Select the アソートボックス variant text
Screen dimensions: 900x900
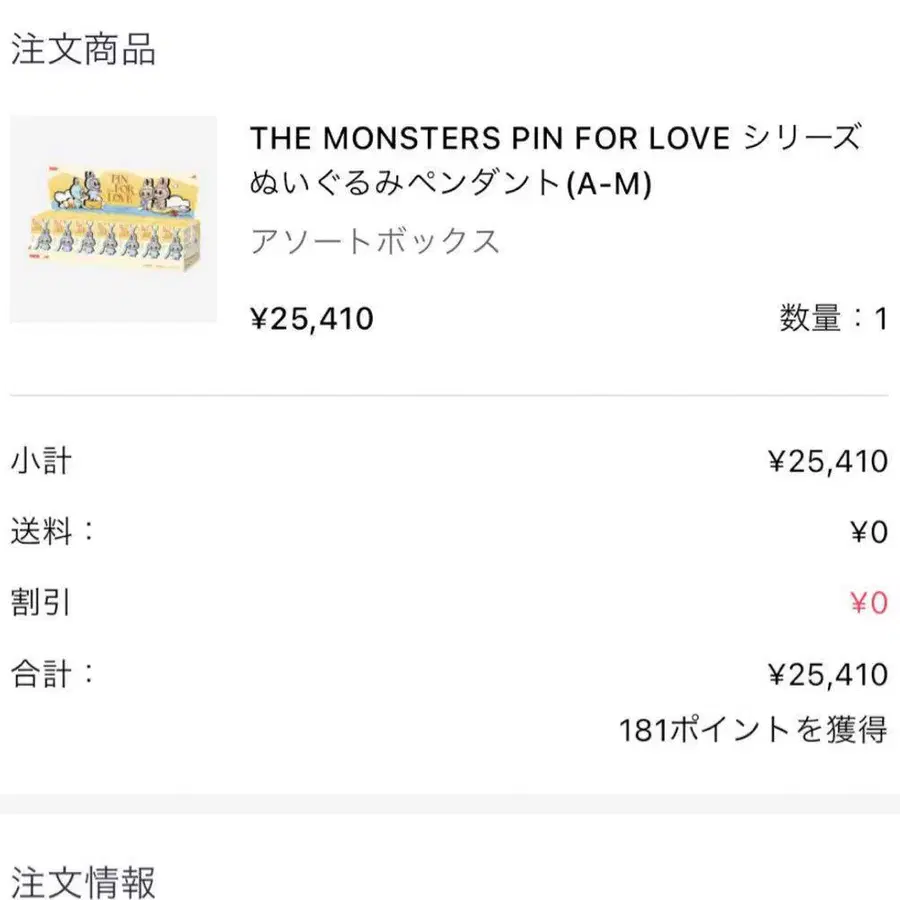[x=375, y=242]
